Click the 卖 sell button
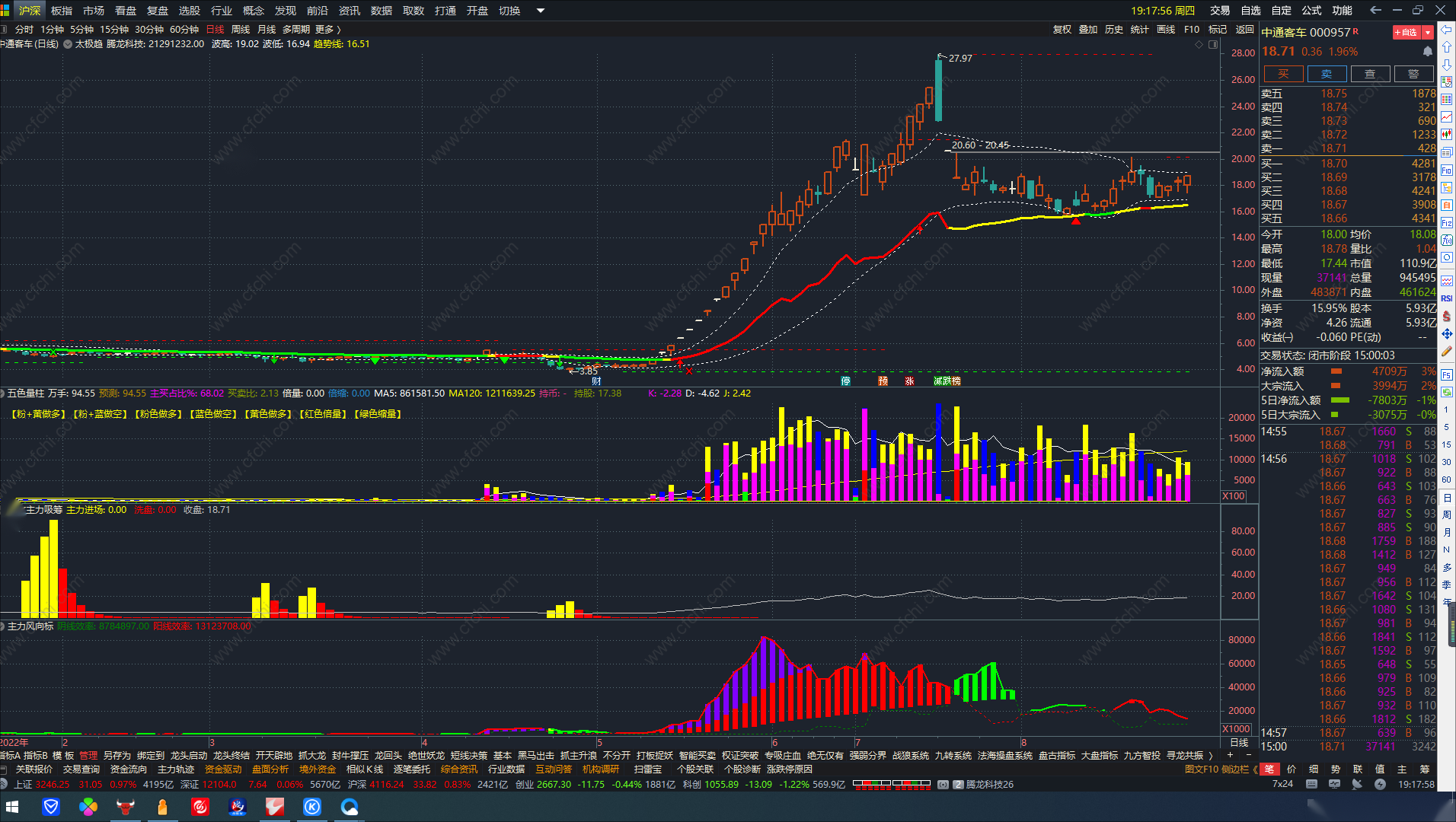 (x=1327, y=74)
